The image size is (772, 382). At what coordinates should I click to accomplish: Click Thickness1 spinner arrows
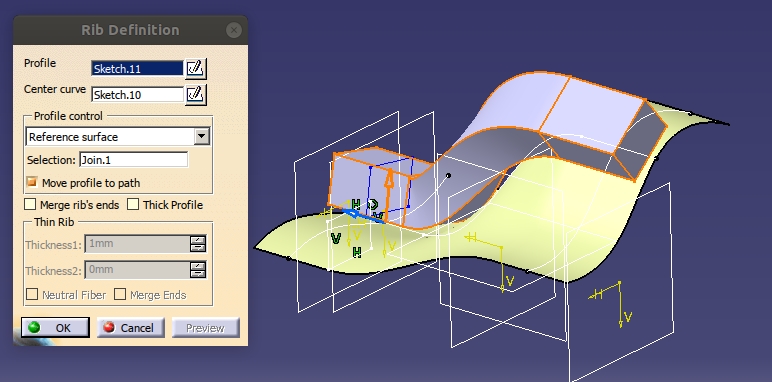point(198,244)
